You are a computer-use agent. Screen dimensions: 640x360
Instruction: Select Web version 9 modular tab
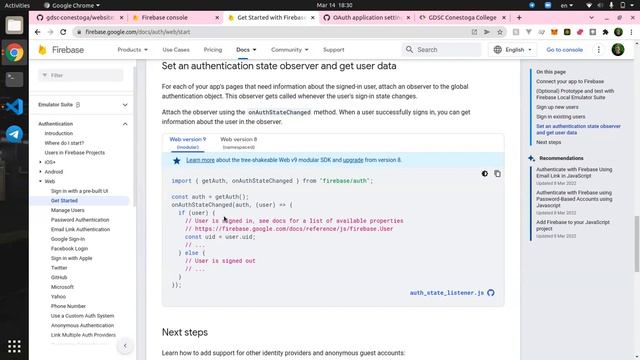(188, 143)
